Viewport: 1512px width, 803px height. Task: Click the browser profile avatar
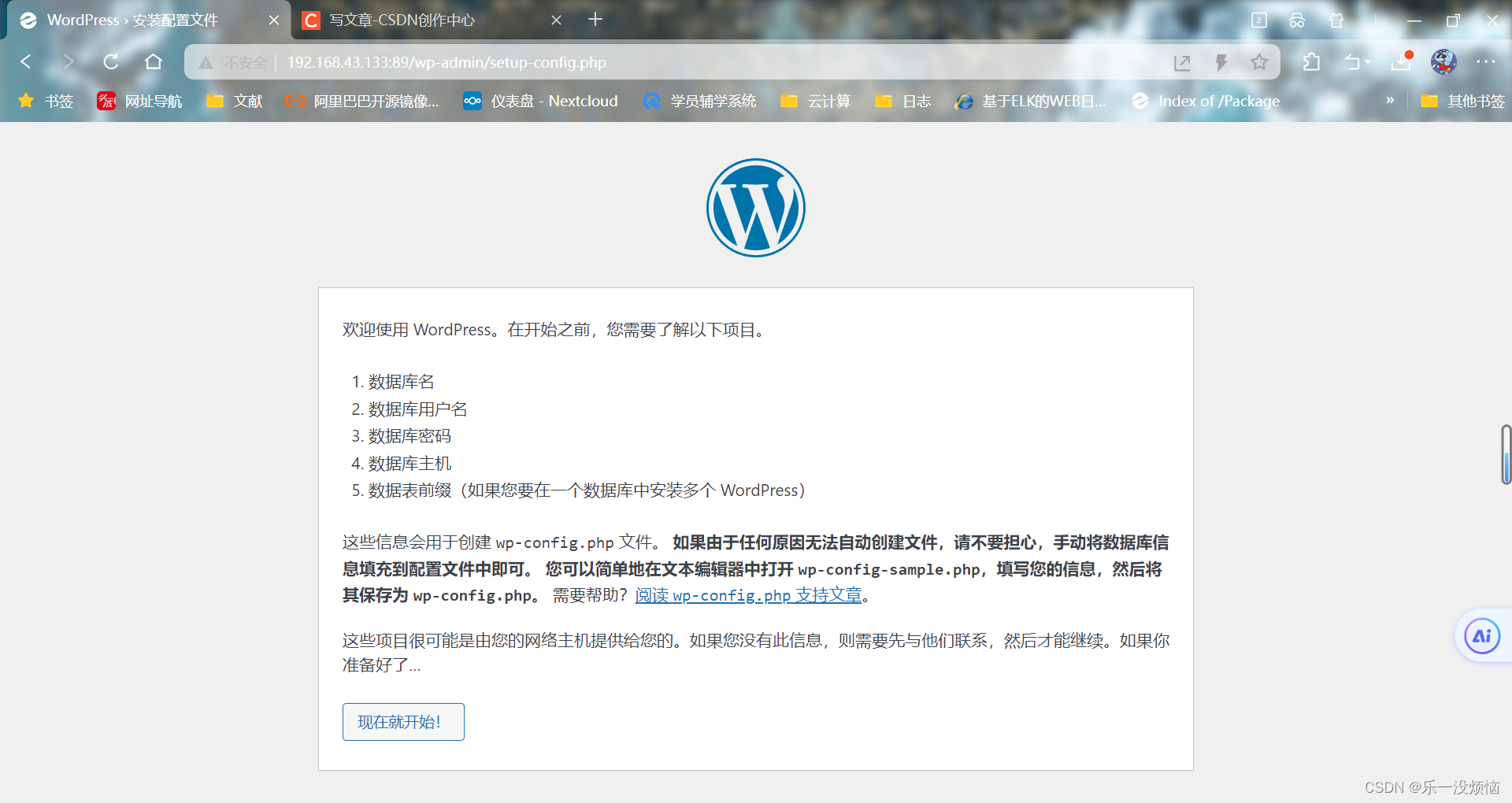1442,64
